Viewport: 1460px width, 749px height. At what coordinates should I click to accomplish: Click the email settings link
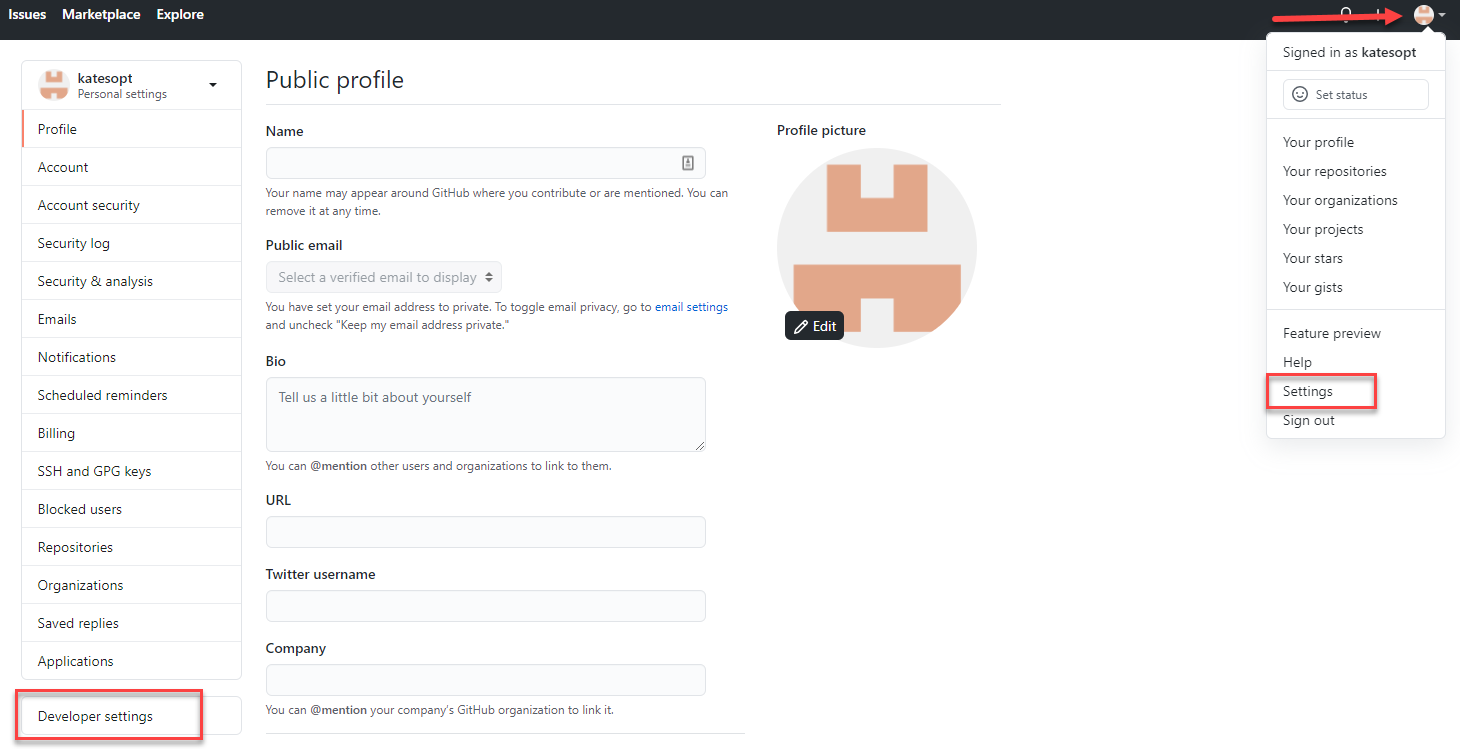[x=690, y=306]
